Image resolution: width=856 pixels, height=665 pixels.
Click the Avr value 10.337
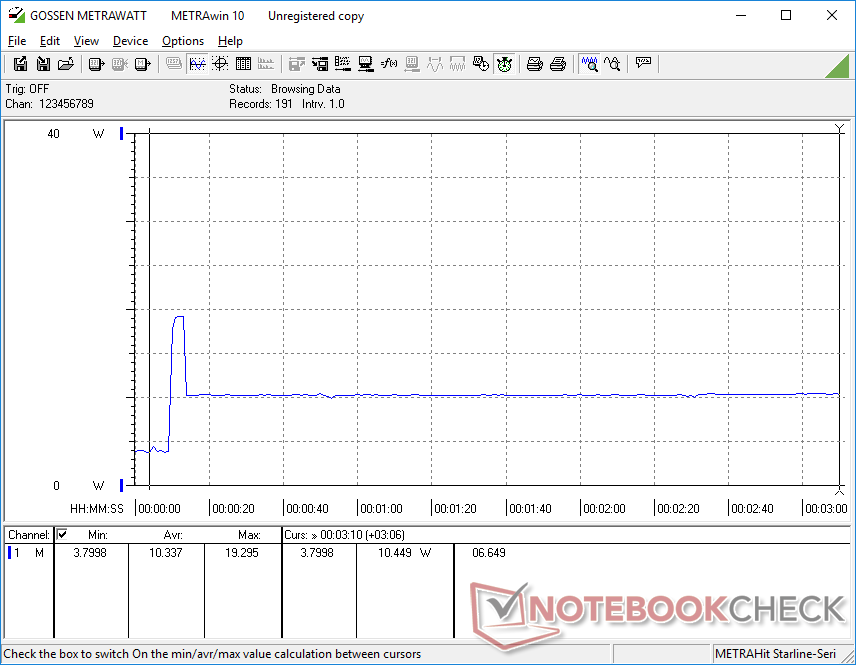[x=165, y=553]
